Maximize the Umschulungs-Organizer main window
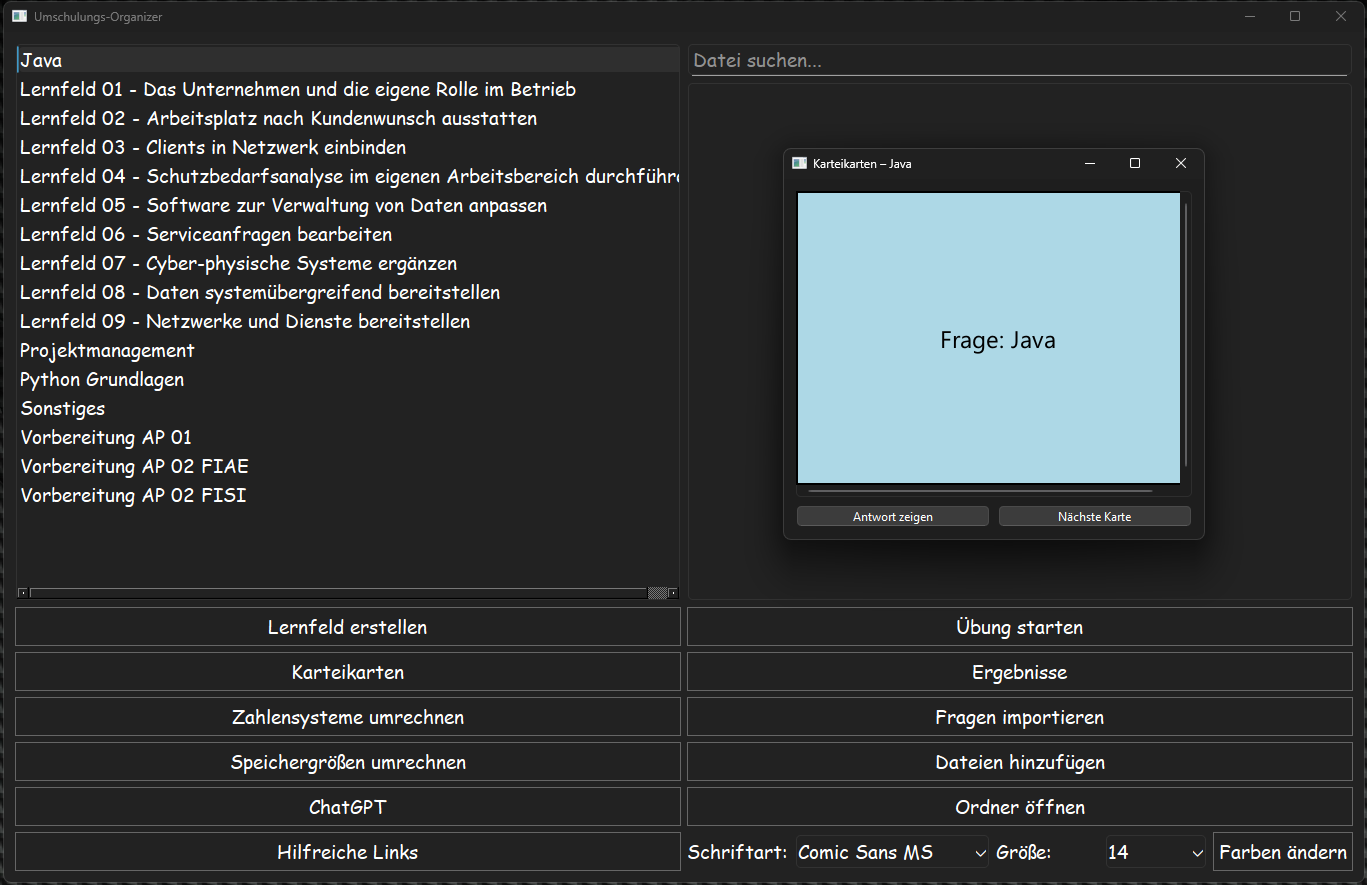The image size is (1367, 885). 1295,17
